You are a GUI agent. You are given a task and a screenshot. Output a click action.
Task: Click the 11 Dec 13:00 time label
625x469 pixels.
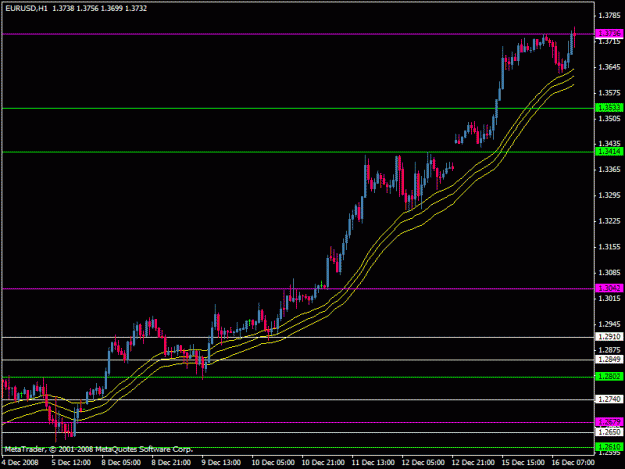click(x=373, y=462)
